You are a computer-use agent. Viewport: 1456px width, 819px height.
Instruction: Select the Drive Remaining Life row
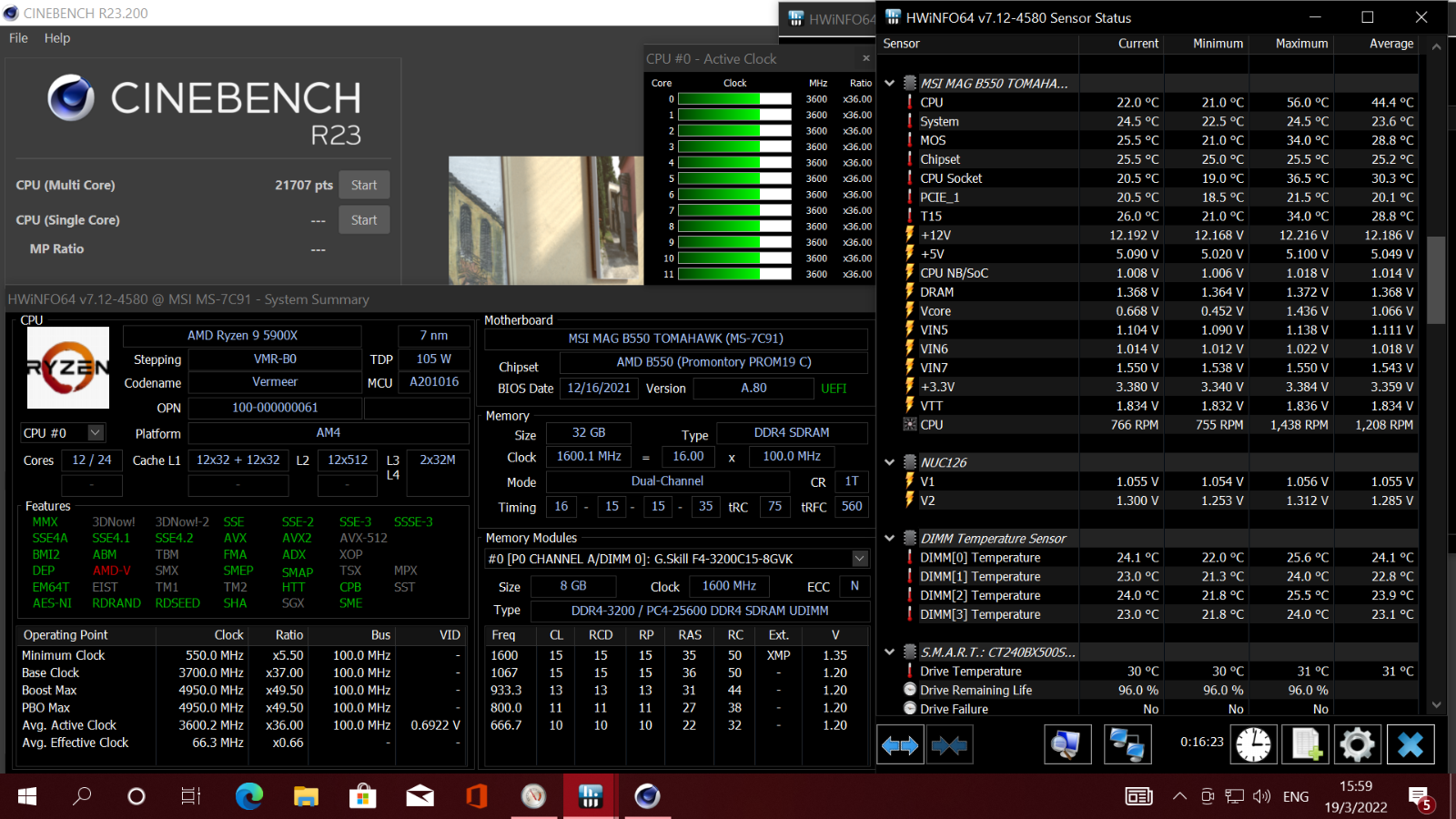tap(1158, 690)
